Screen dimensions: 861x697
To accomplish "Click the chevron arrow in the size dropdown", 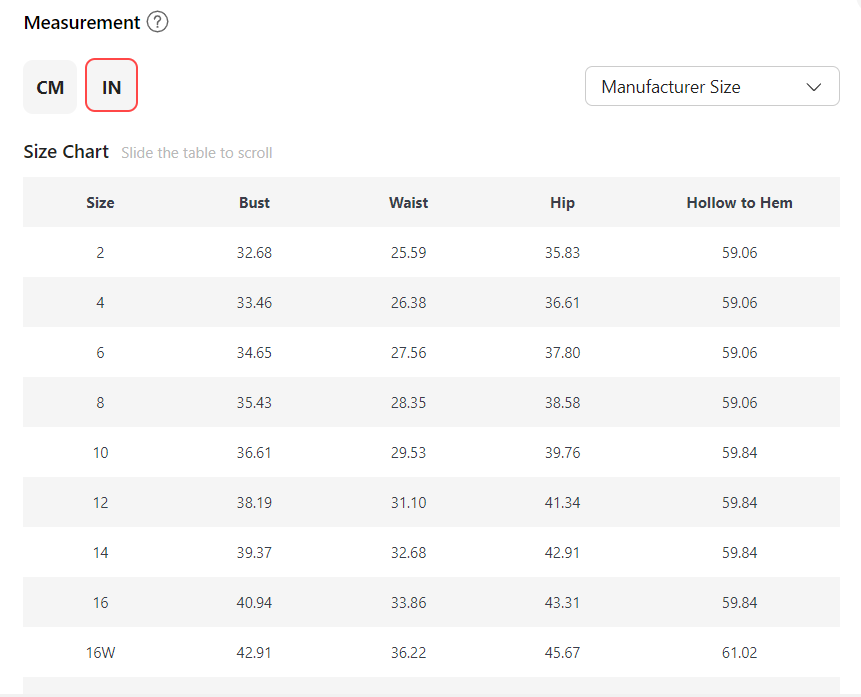I will point(813,87).
